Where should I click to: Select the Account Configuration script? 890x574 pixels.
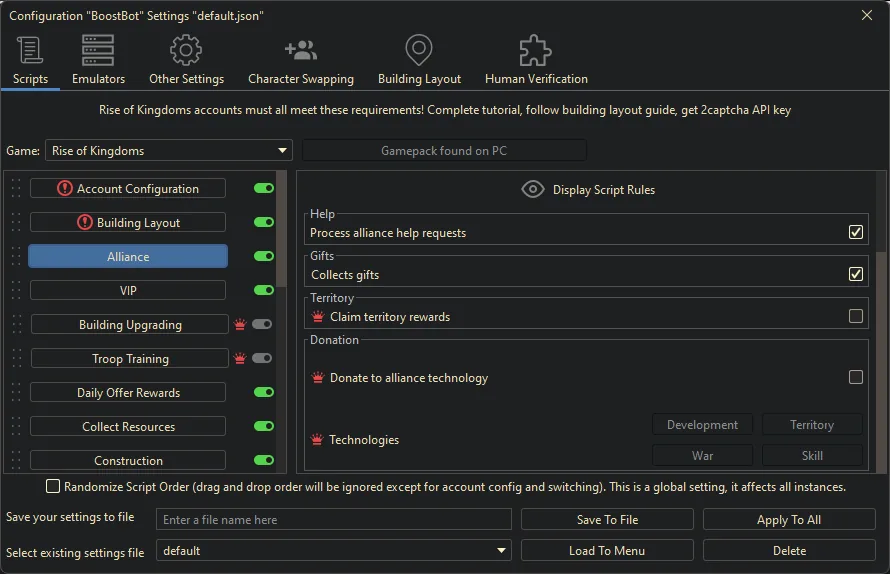click(128, 188)
